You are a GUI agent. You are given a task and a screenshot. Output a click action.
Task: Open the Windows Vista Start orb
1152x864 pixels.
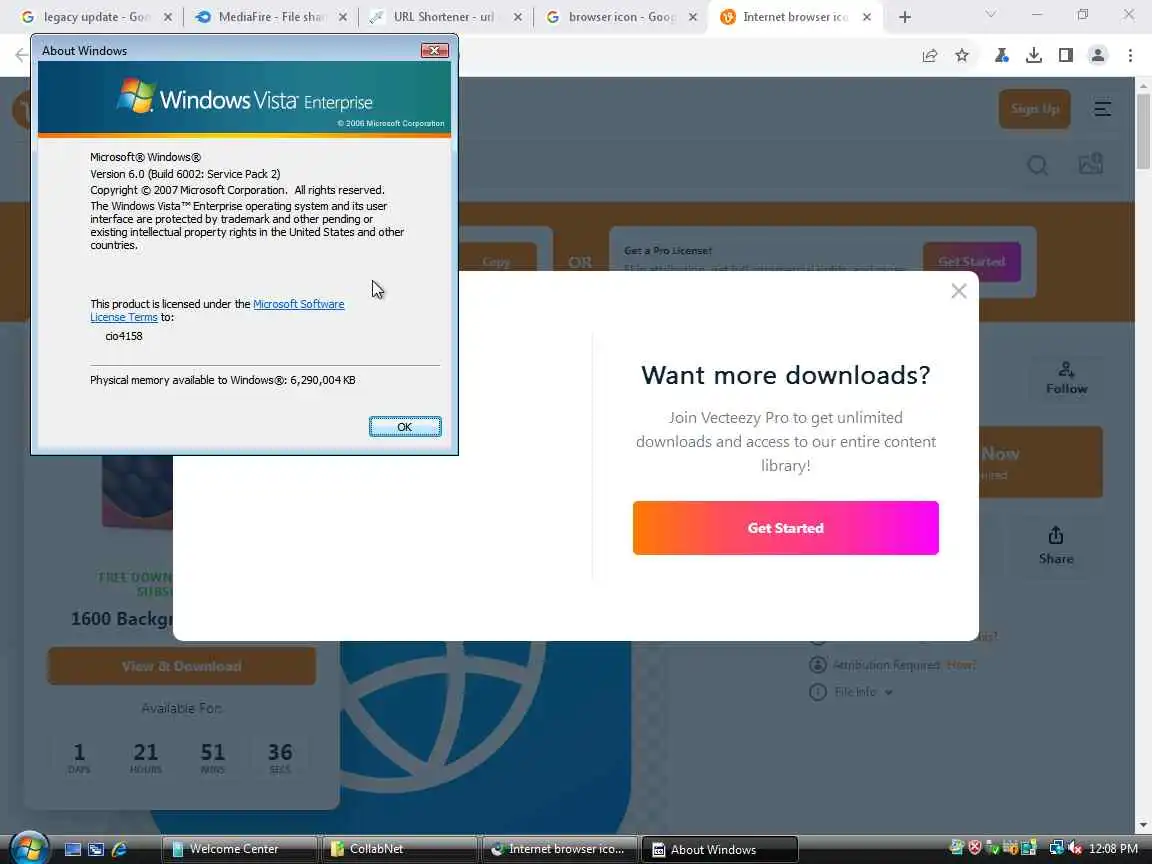coord(29,849)
